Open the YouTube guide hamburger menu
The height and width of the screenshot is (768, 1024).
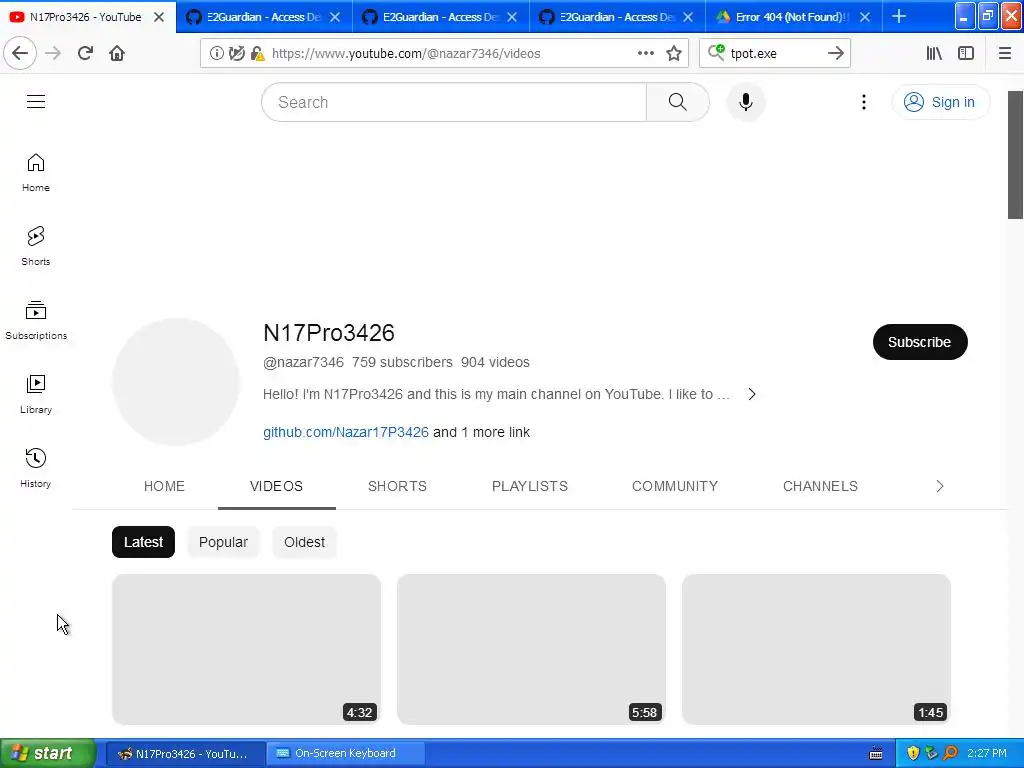tap(36, 101)
